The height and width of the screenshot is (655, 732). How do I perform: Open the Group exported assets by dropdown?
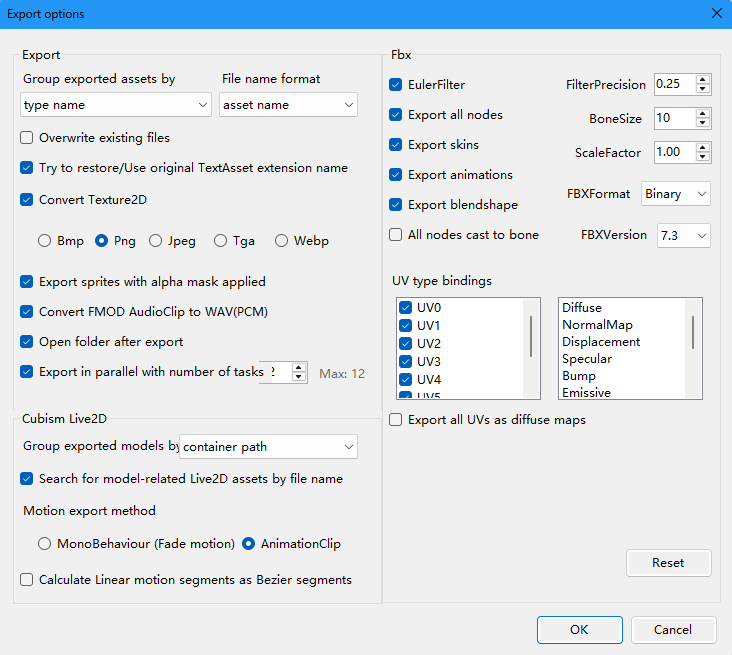tap(116, 105)
